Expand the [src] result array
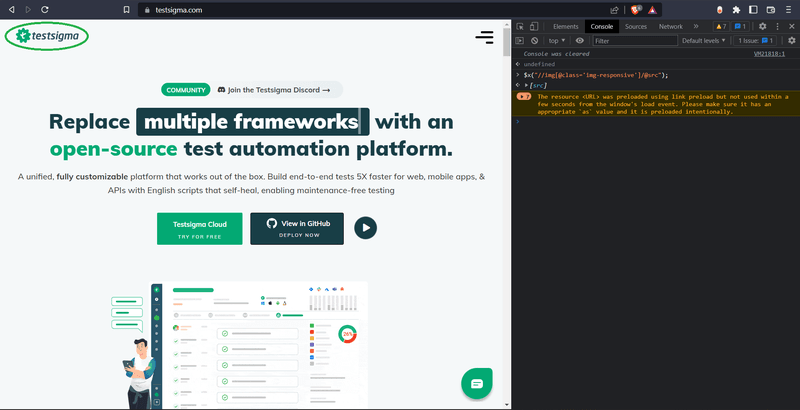Viewport: 800px width, 410px height. (527, 85)
